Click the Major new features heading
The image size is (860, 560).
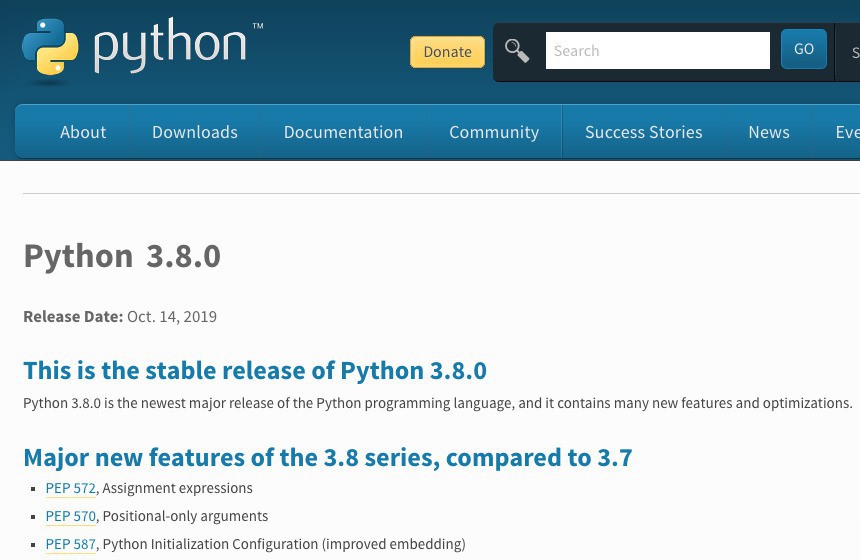click(x=327, y=457)
